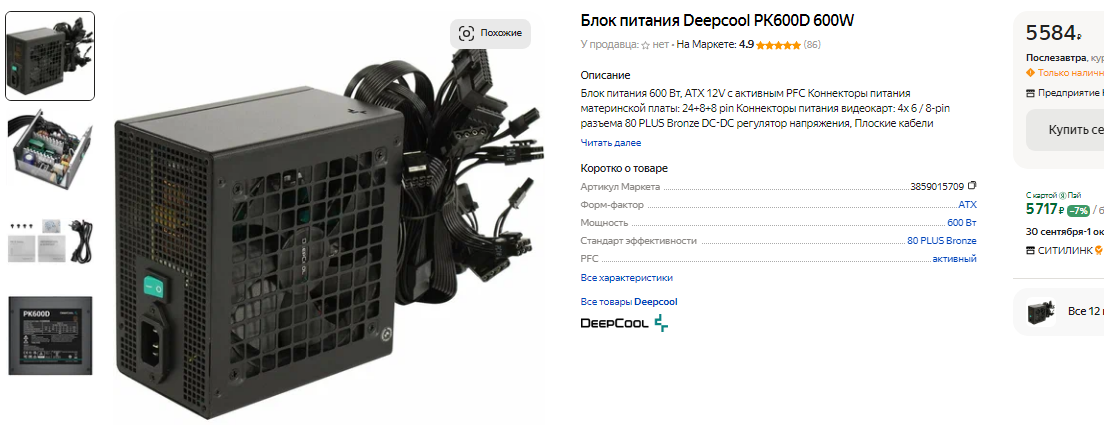Click the orange Только наличные diamond icon
Image resolution: width=1104 pixels, height=425 pixels.
pyautogui.click(x=1031, y=72)
